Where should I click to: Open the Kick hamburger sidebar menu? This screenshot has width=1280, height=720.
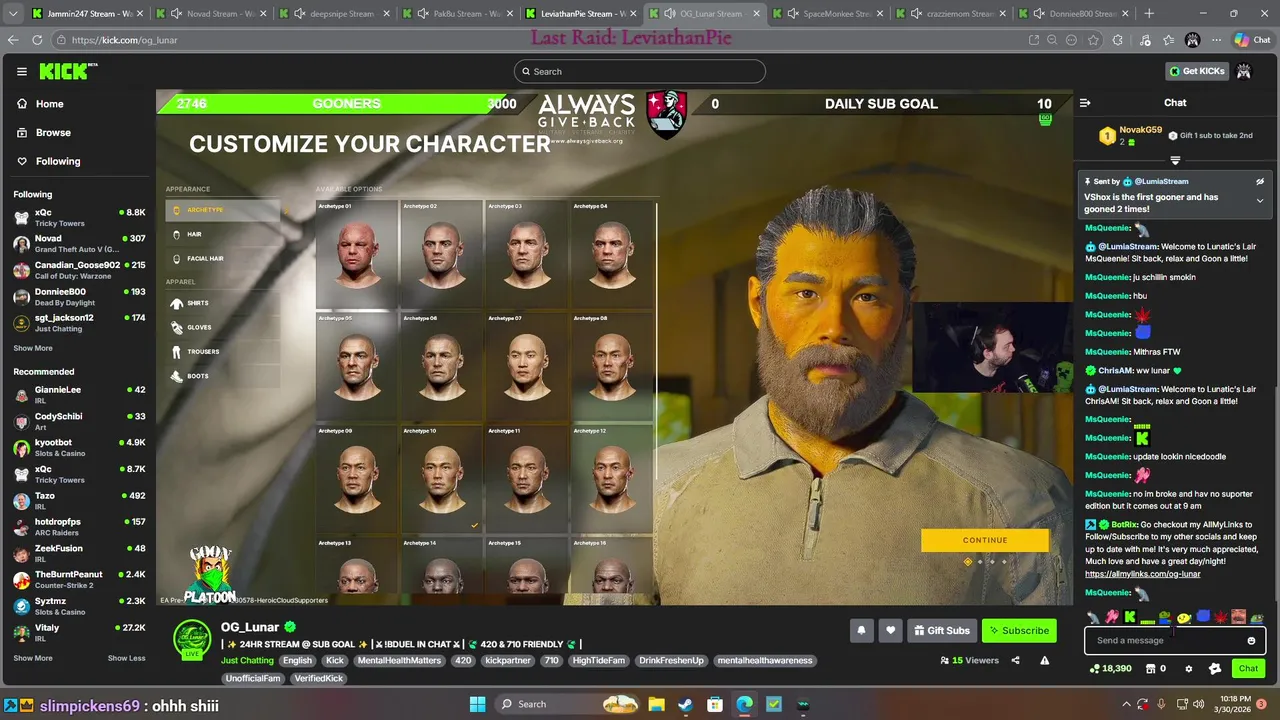(x=21, y=71)
